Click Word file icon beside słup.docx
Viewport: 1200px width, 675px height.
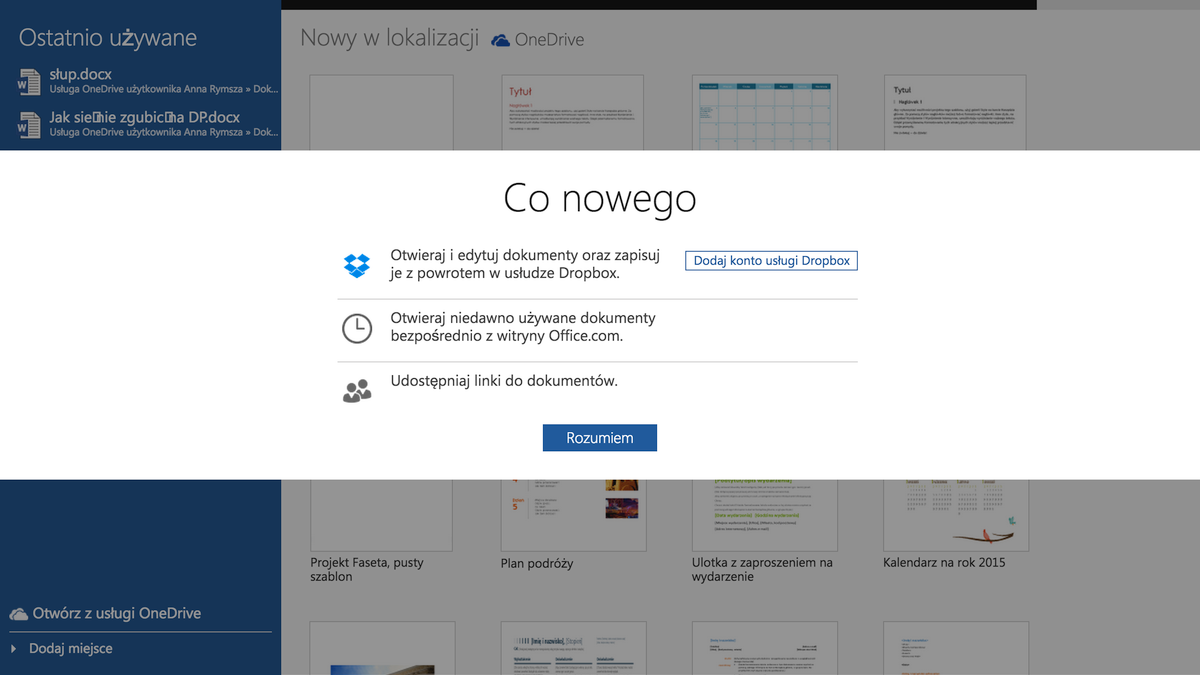coord(29,82)
